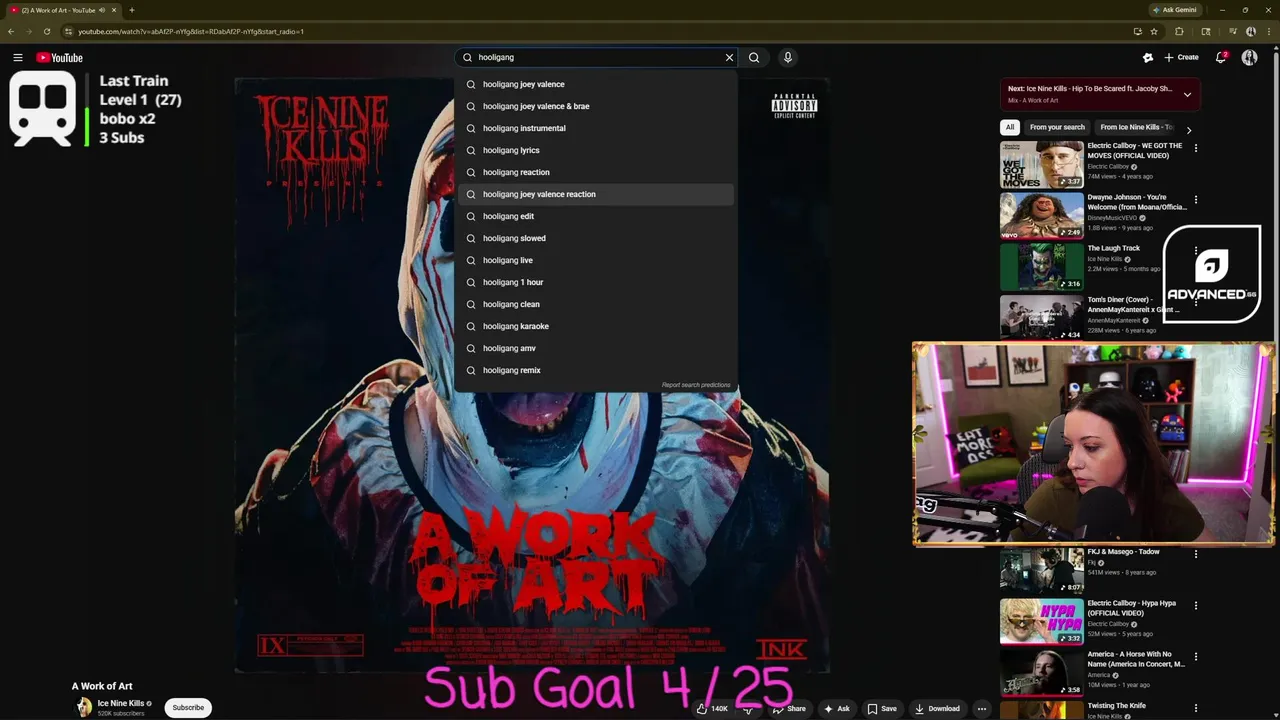Pick the 'hooligang remix' suggestion

pyautogui.click(x=595, y=370)
